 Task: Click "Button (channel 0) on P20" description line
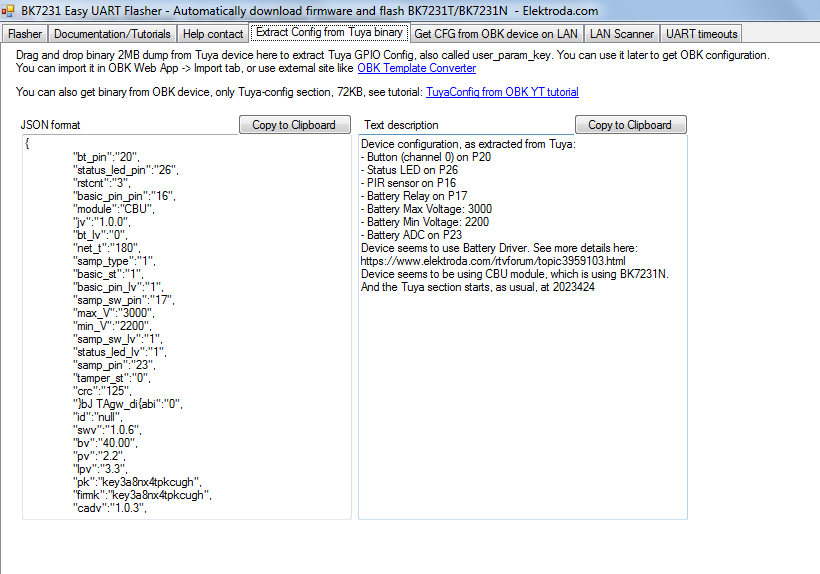pos(426,157)
